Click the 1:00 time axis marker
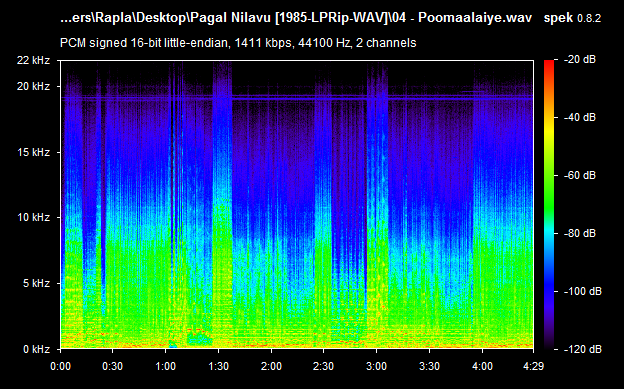 click(166, 366)
